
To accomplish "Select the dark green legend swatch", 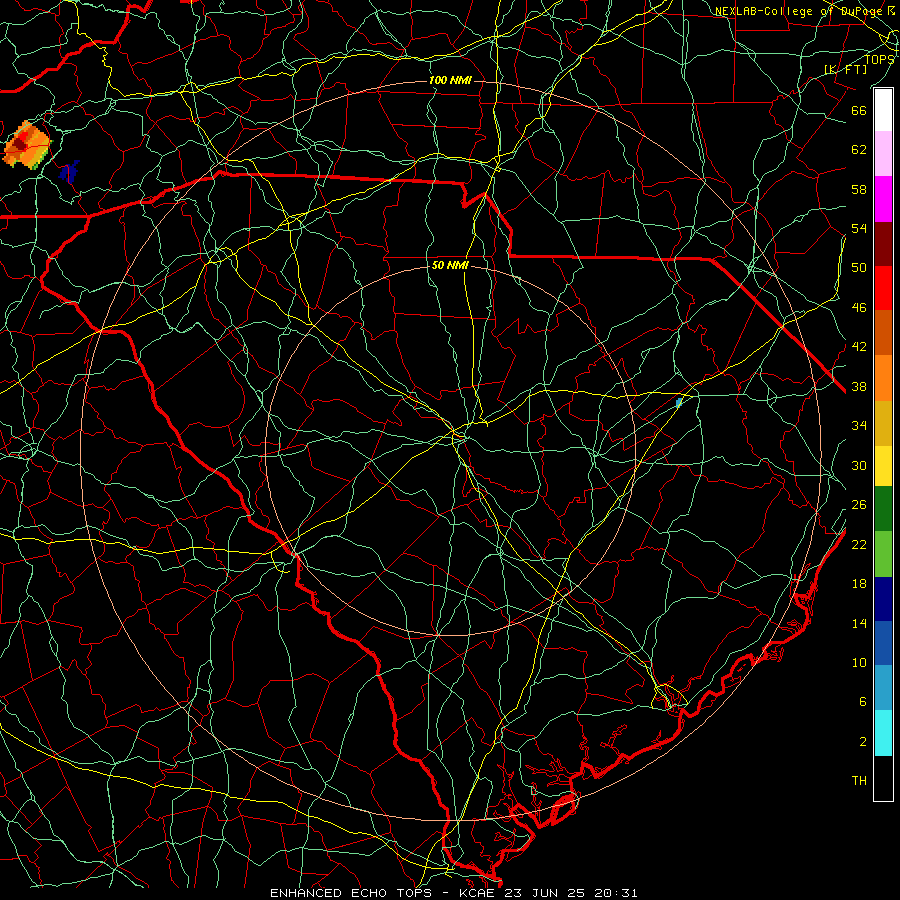I will 883,509.
